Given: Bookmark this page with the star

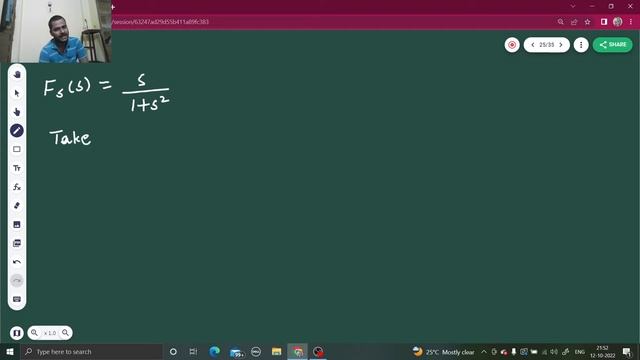Looking at the screenshot, I should (x=587, y=22).
